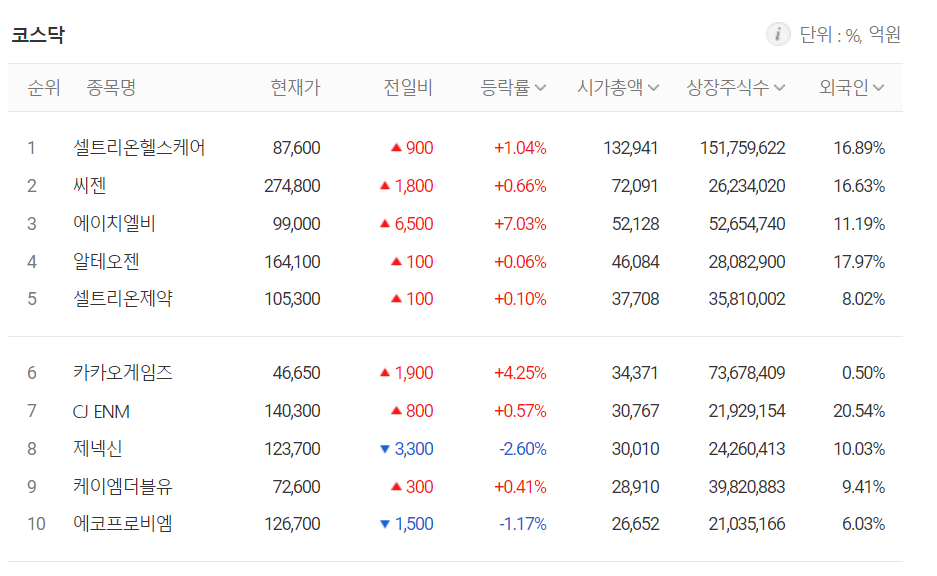Click change rate +4.25%
937x576 pixels.
tap(520, 373)
